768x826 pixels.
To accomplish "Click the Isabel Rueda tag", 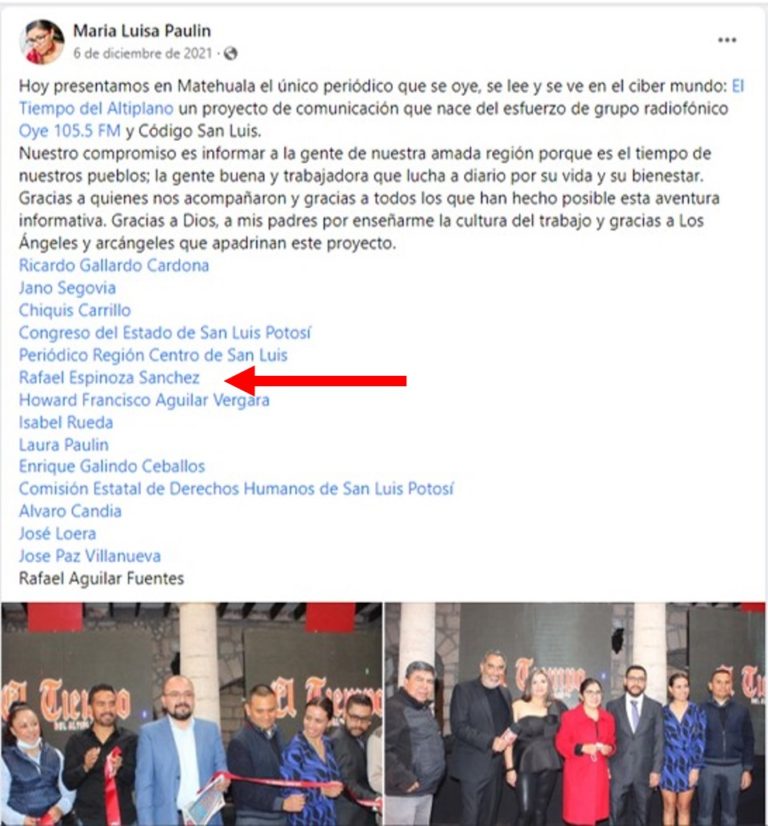I will coord(66,422).
